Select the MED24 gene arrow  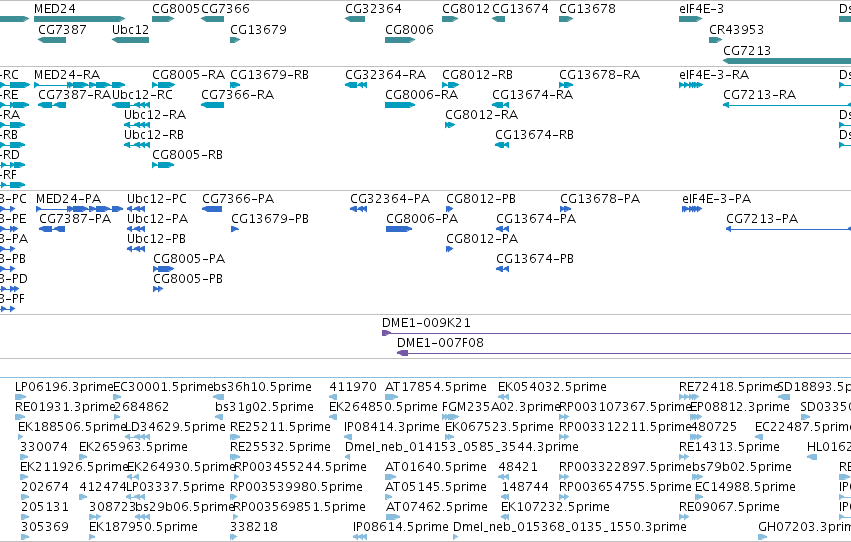[x=79, y=19]
